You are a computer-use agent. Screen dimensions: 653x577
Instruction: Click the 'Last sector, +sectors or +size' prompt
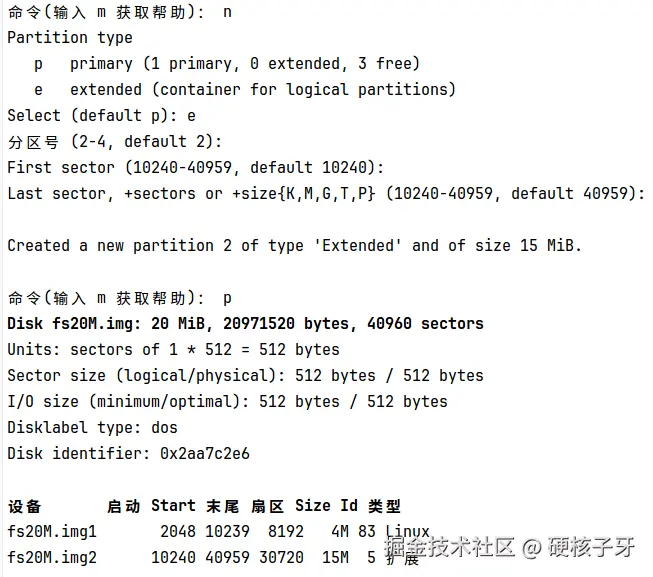(x=326, y=193)
